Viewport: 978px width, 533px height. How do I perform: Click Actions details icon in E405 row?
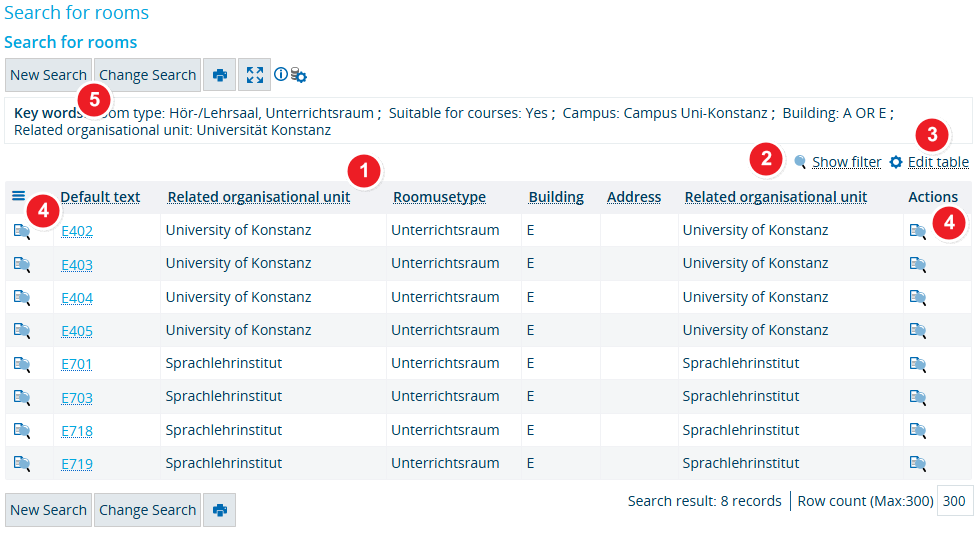pyautogui.click(x=917, y=330)
